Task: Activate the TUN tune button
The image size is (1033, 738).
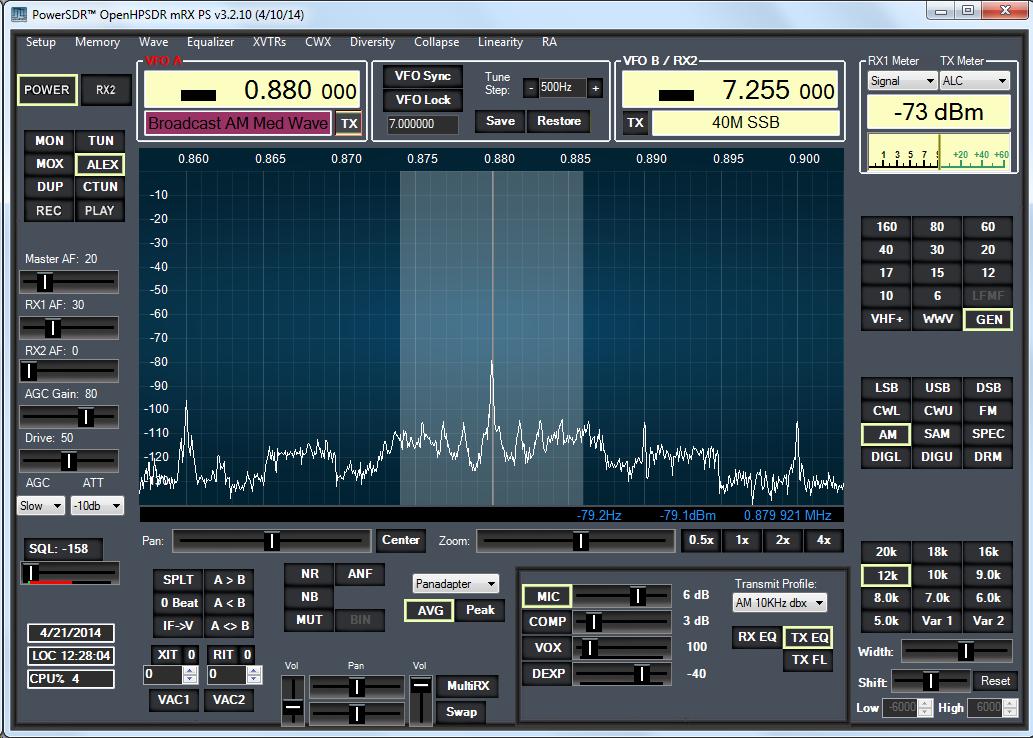Action: (100, 140)
